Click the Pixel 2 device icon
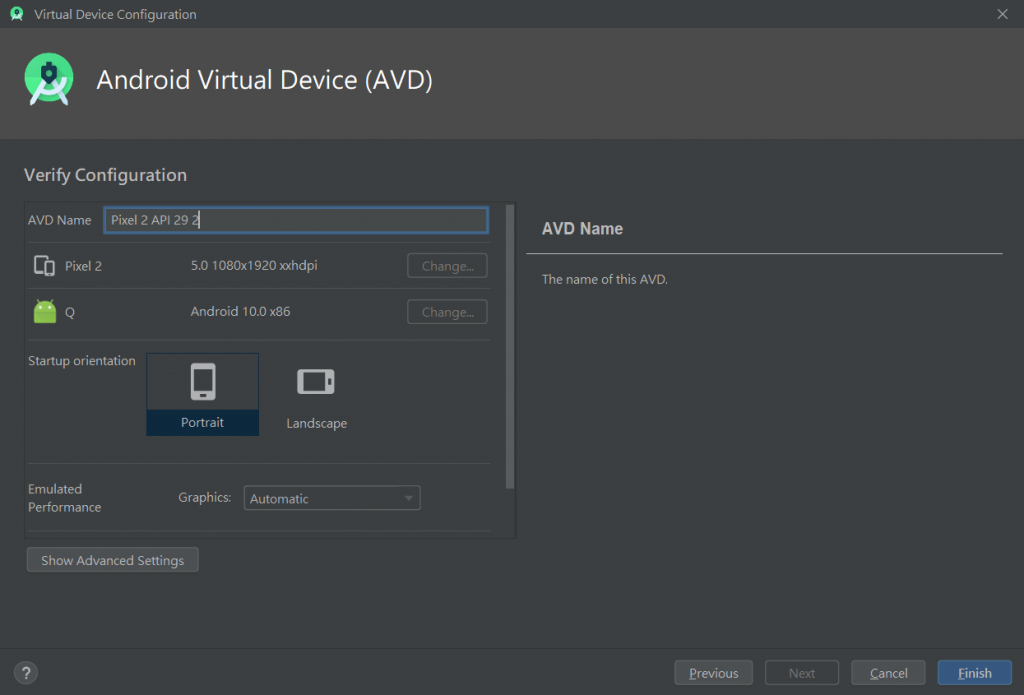 [x=44, y=266]
